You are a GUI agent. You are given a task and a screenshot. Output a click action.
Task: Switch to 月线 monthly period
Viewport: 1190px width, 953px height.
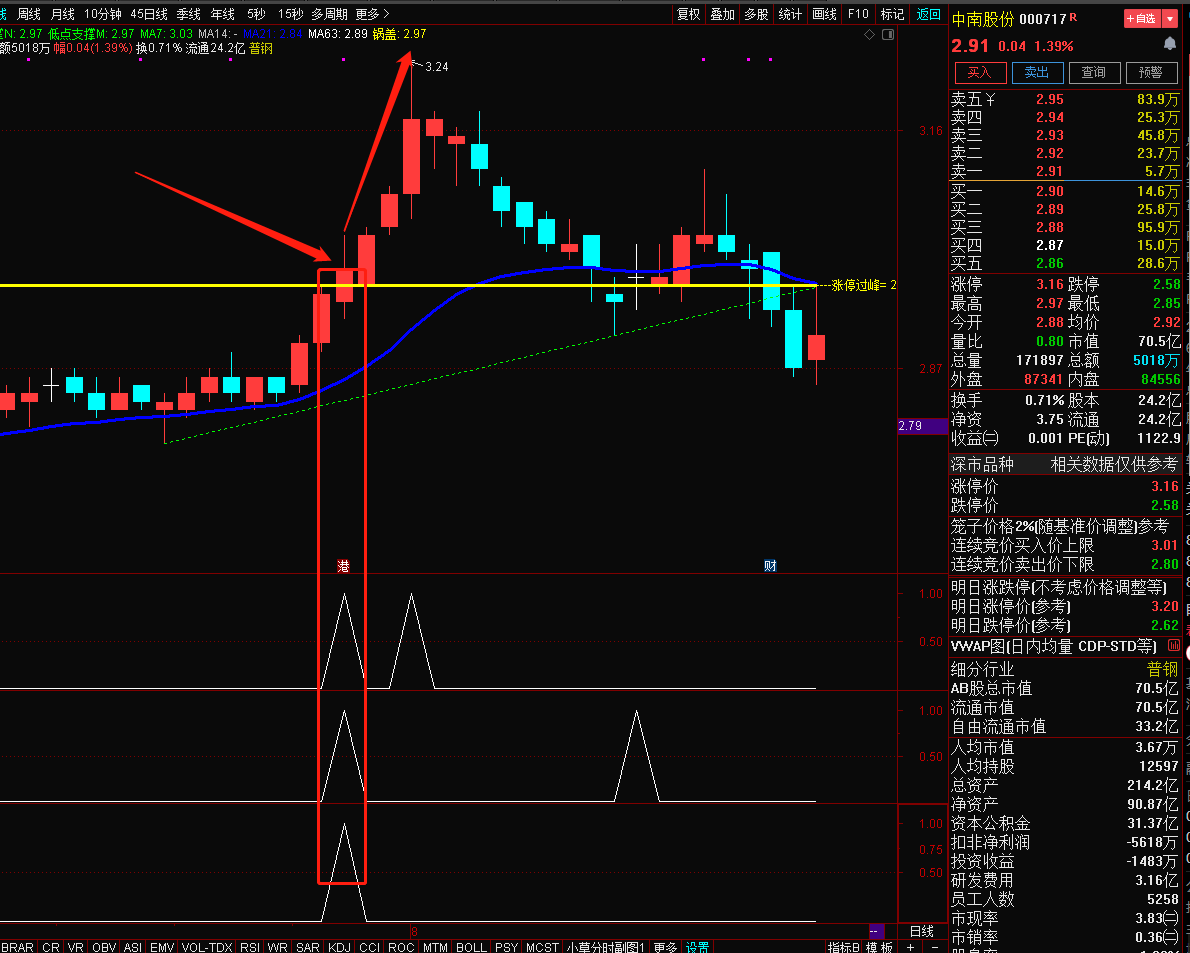click(62, 14)
